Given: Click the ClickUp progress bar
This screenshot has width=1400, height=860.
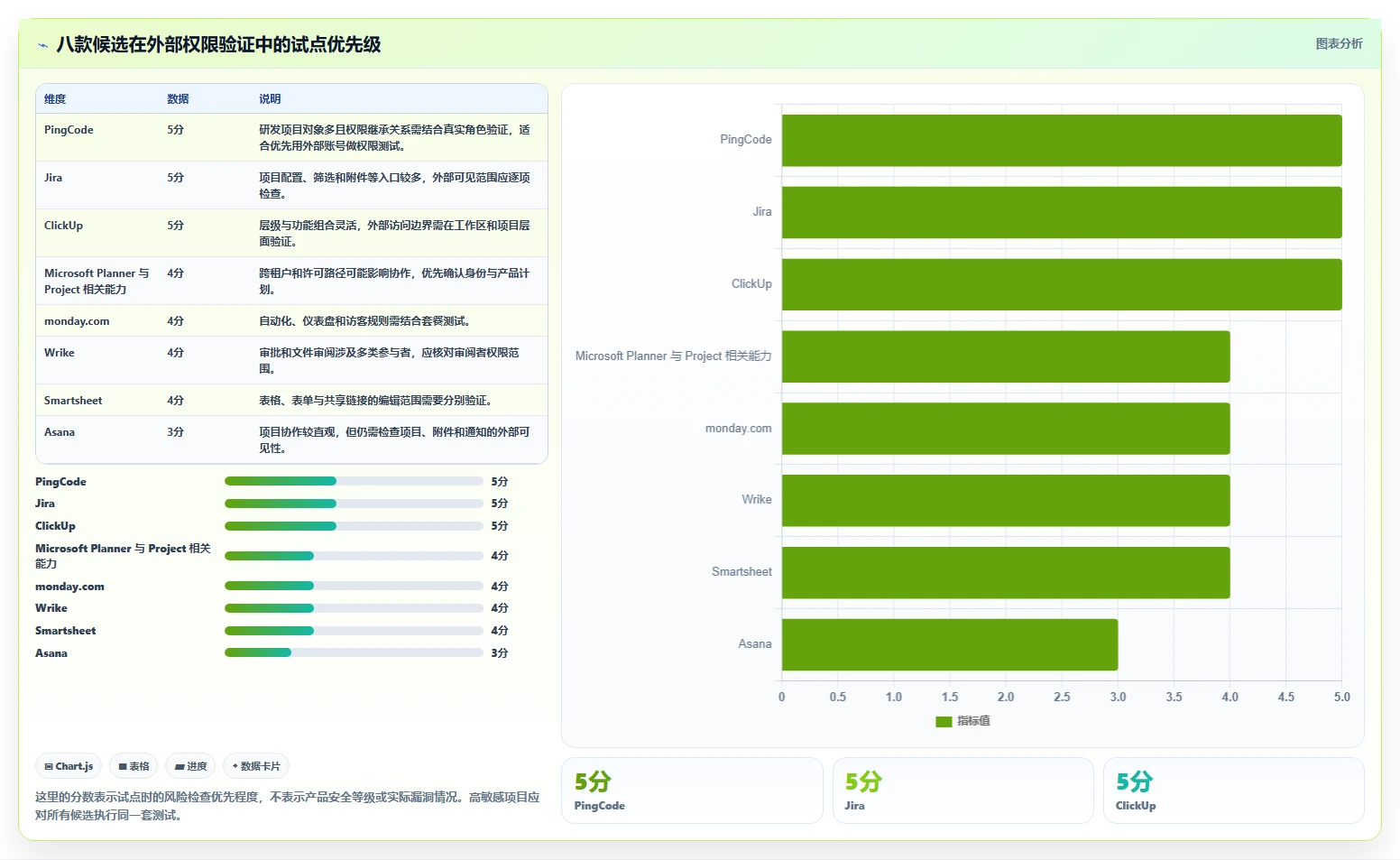Looking at the screenshot, I should 354,526.
